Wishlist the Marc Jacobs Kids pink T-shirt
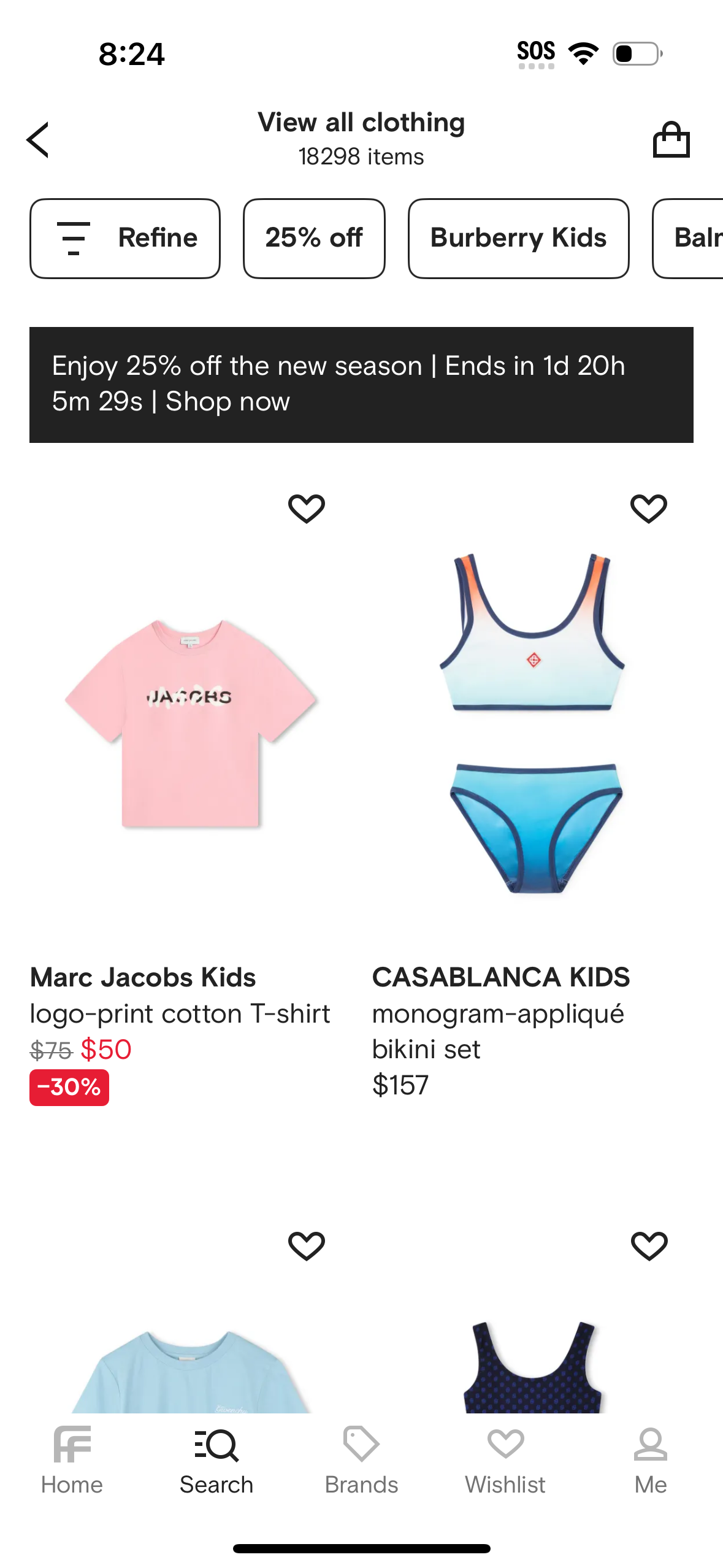The height and width of the screenshot is (1568, 723). click(x=307, y=509)
